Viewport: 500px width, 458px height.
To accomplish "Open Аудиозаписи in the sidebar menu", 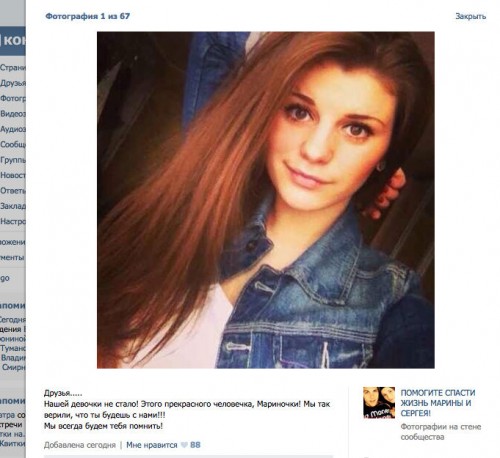I will tap(13, 129).
